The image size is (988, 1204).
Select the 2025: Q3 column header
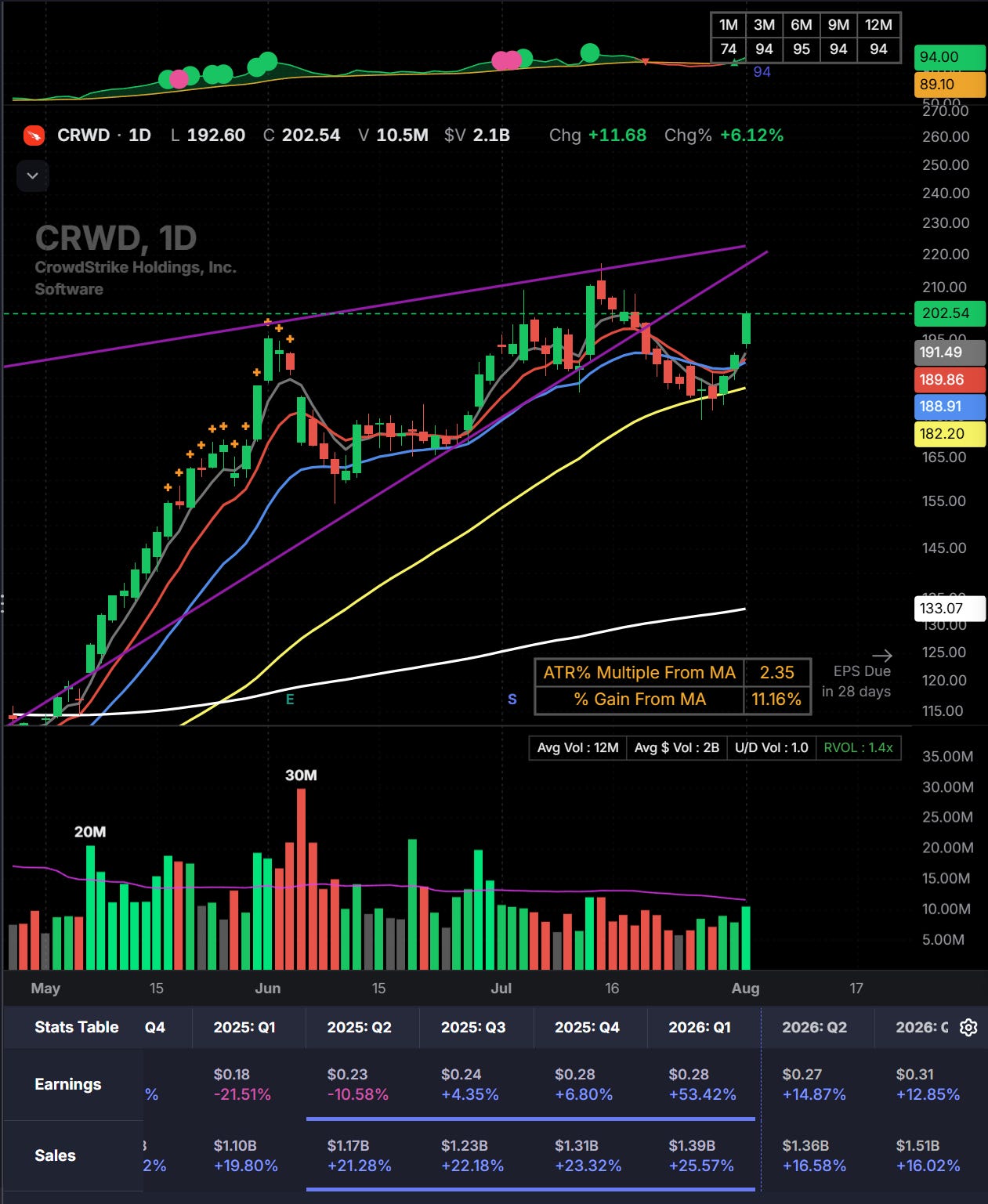(473, 1027)
